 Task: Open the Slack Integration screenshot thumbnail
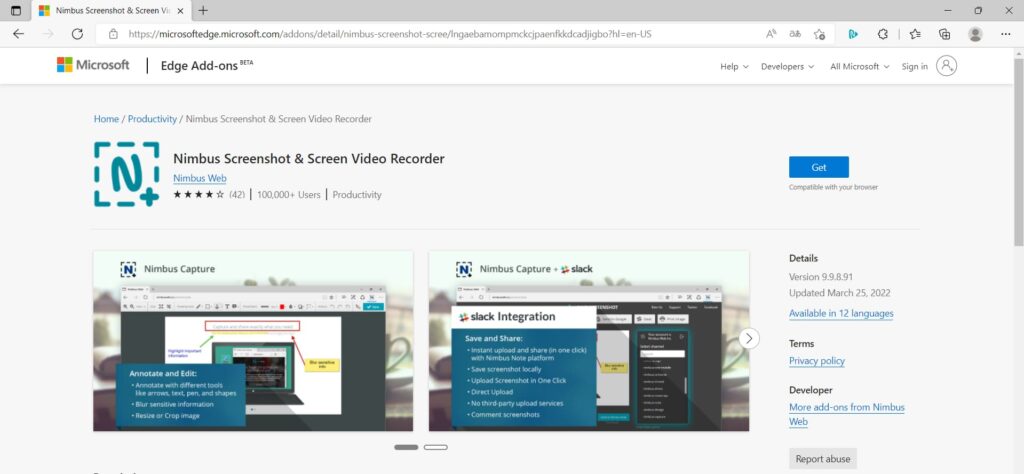point(589,341)
